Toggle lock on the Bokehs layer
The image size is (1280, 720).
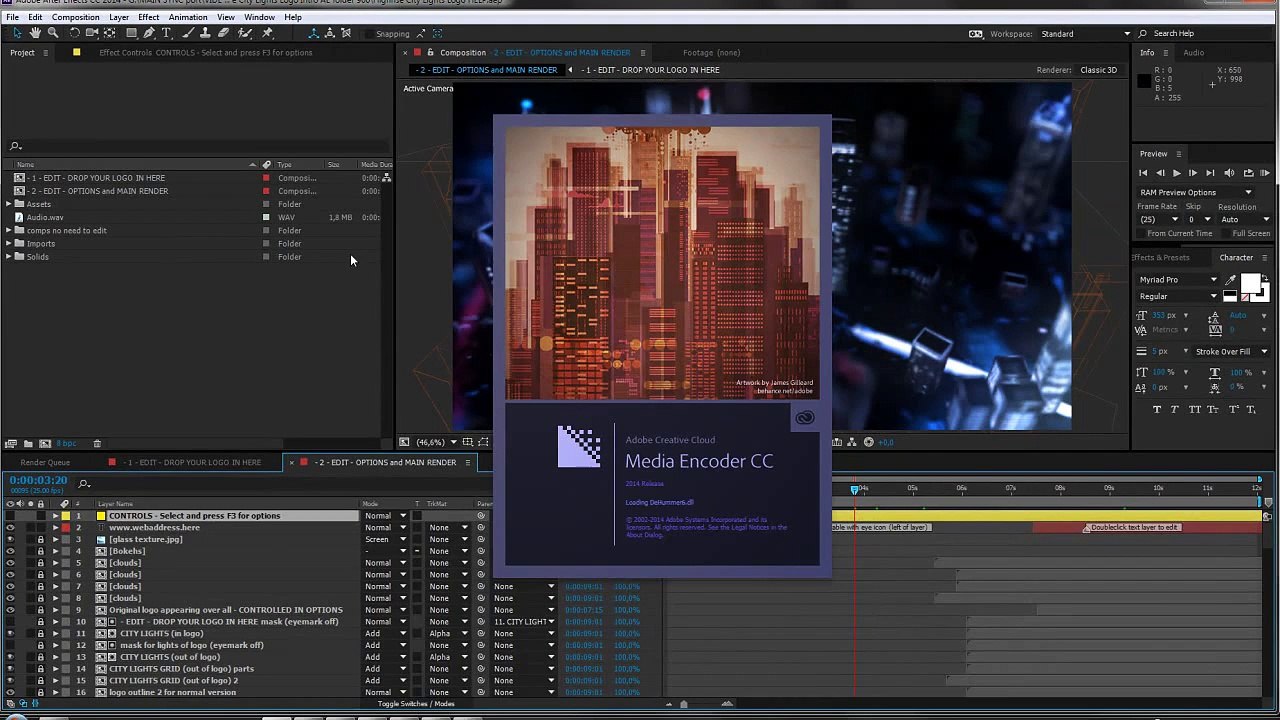(x=40, y=551)
